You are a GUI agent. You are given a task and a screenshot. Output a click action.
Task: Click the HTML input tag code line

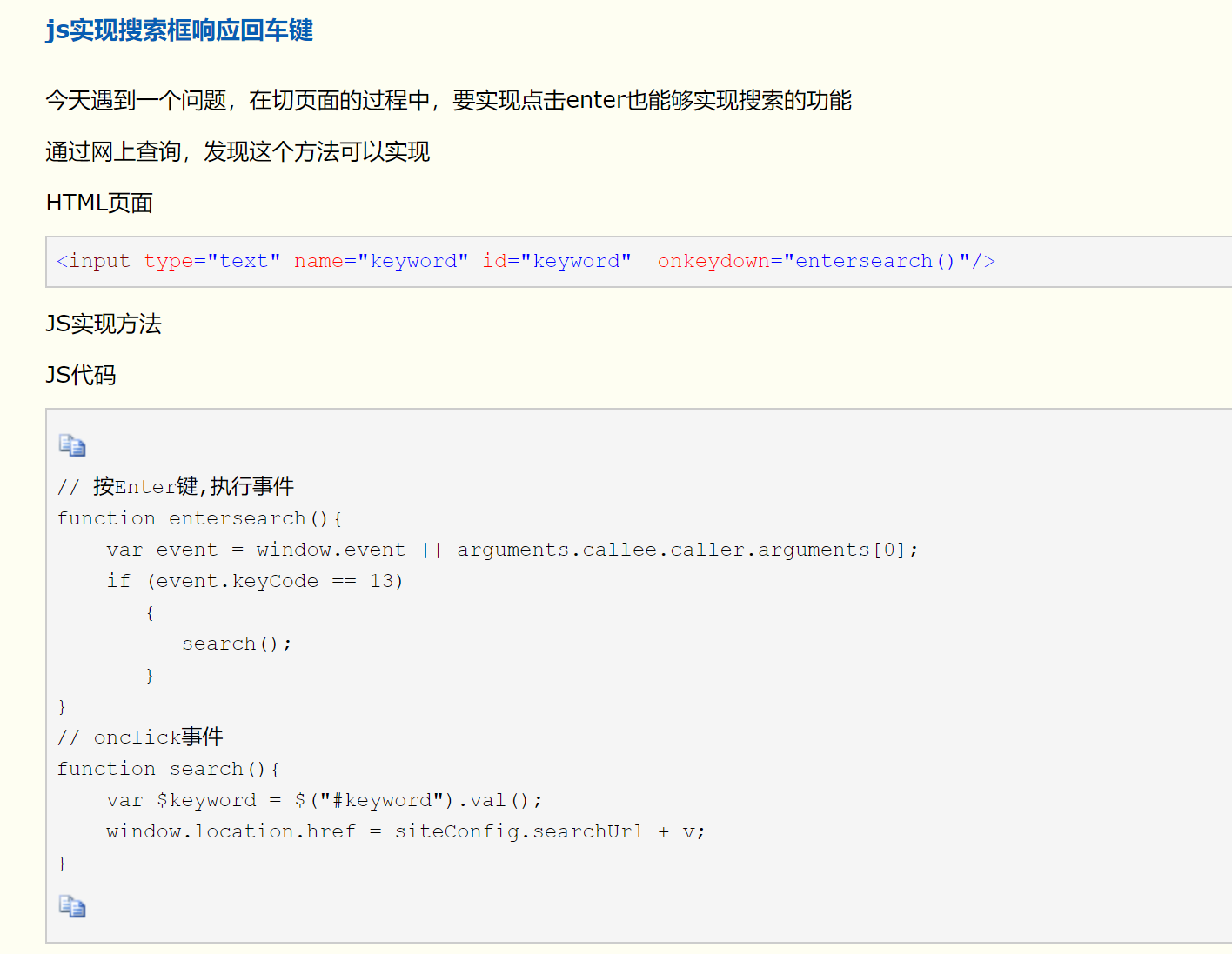(x=526, y=261)
